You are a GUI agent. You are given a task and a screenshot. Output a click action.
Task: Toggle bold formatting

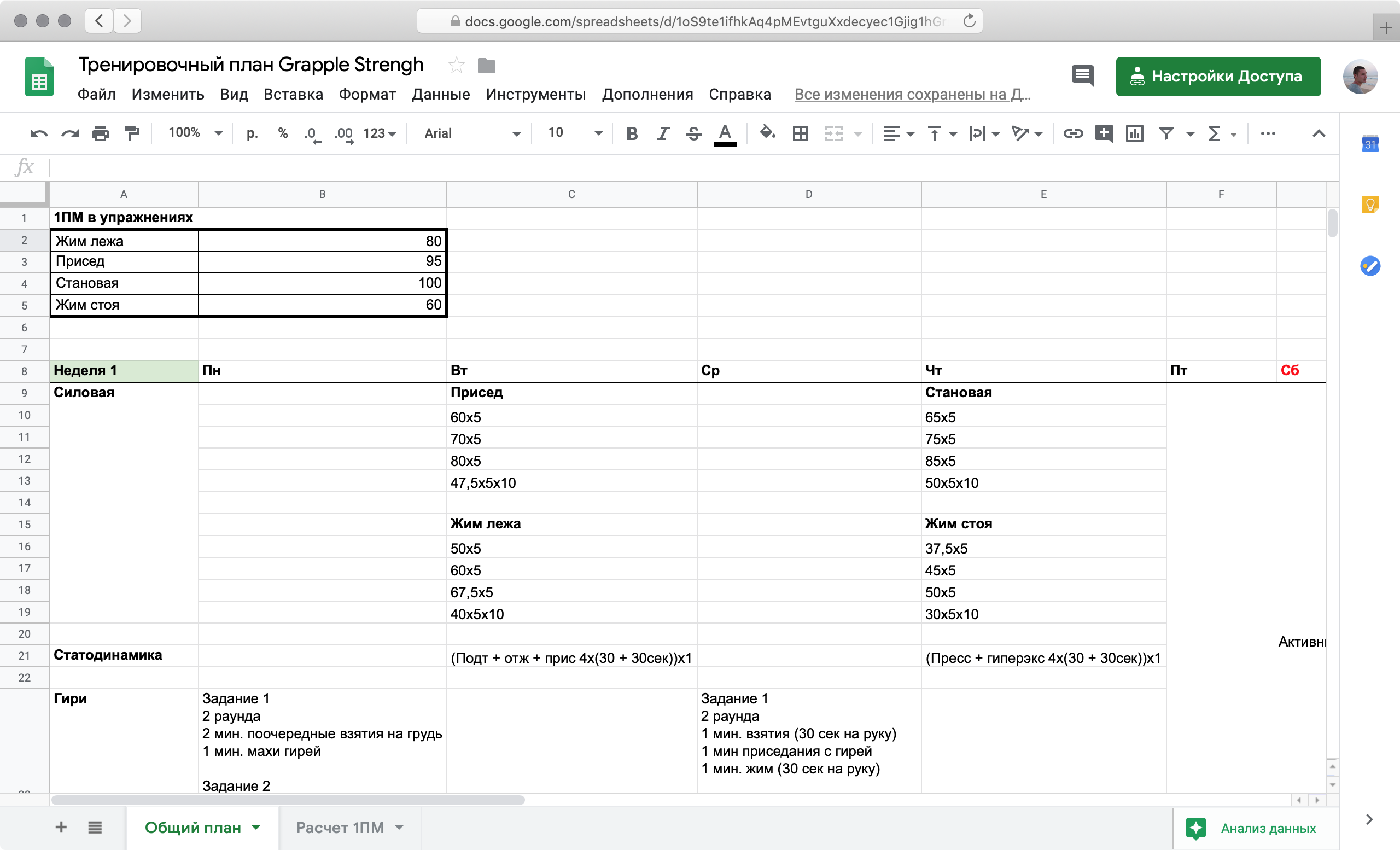point(631,133)
